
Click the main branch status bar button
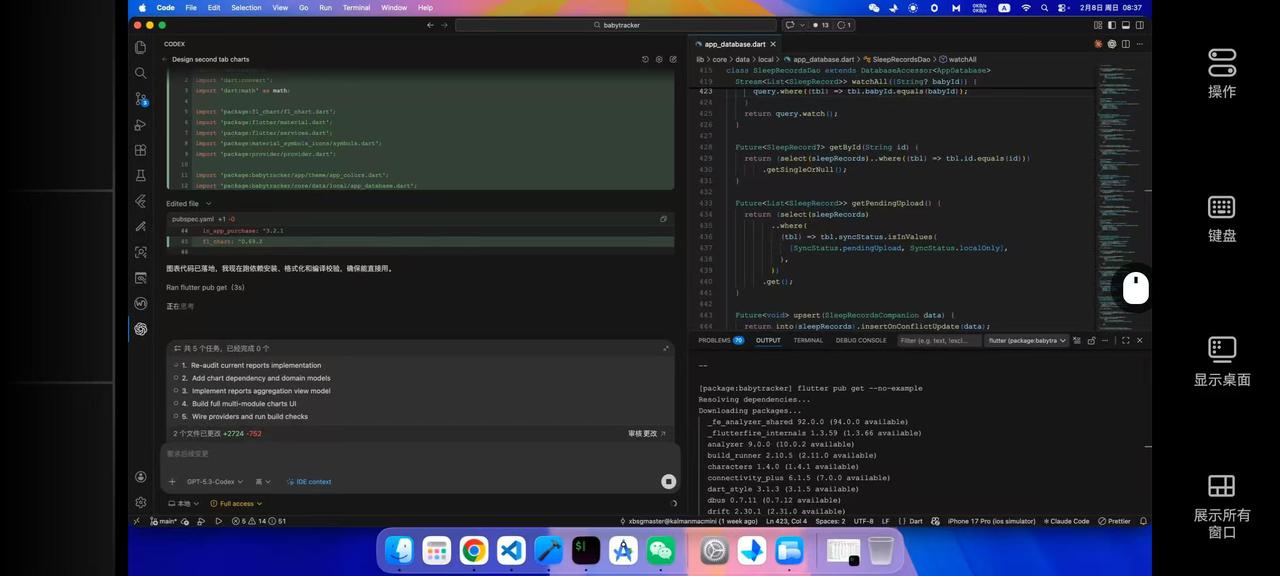point(163,521)
